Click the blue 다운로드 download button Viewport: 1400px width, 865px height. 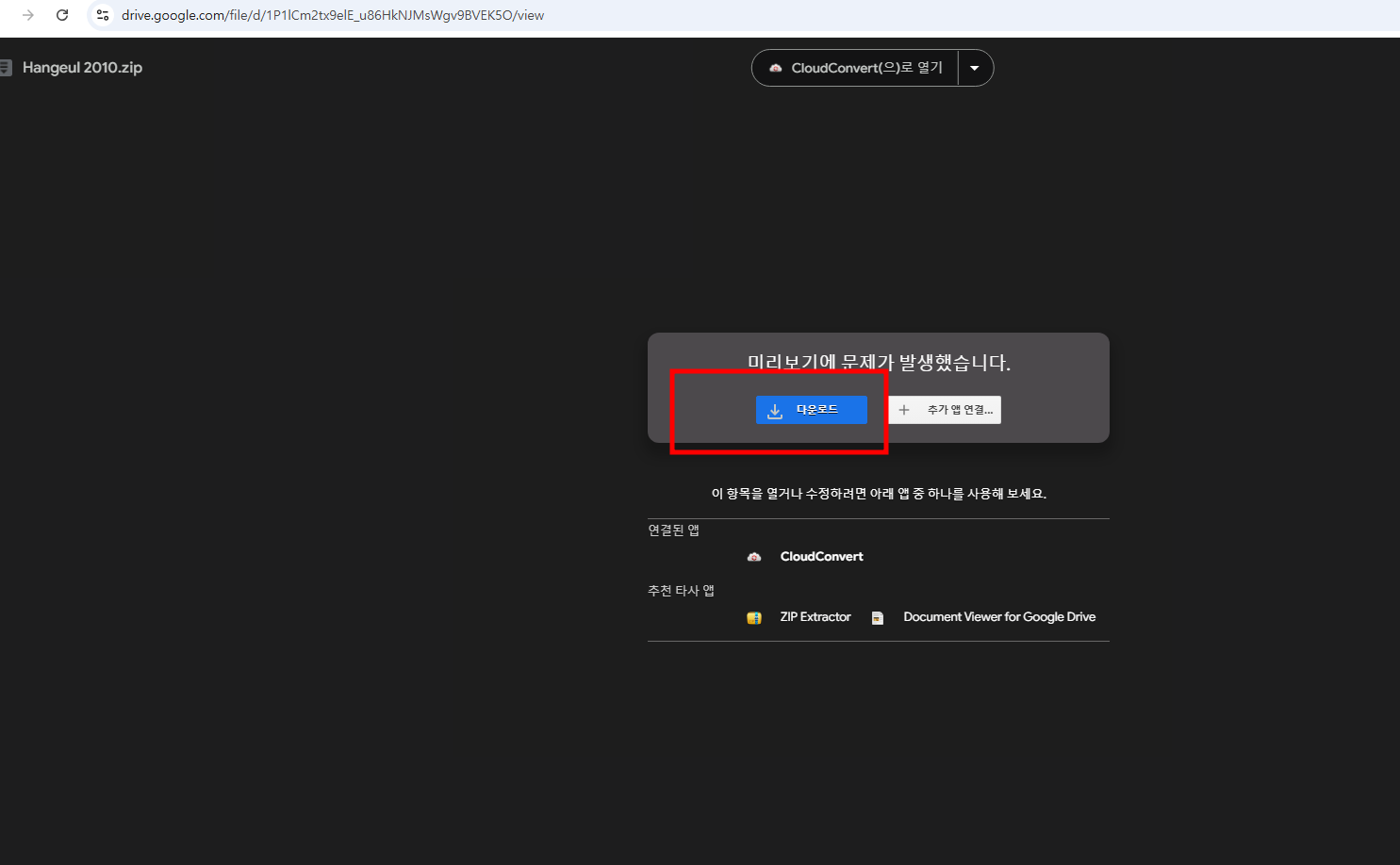pyautogui.click(x=811, y=410)
